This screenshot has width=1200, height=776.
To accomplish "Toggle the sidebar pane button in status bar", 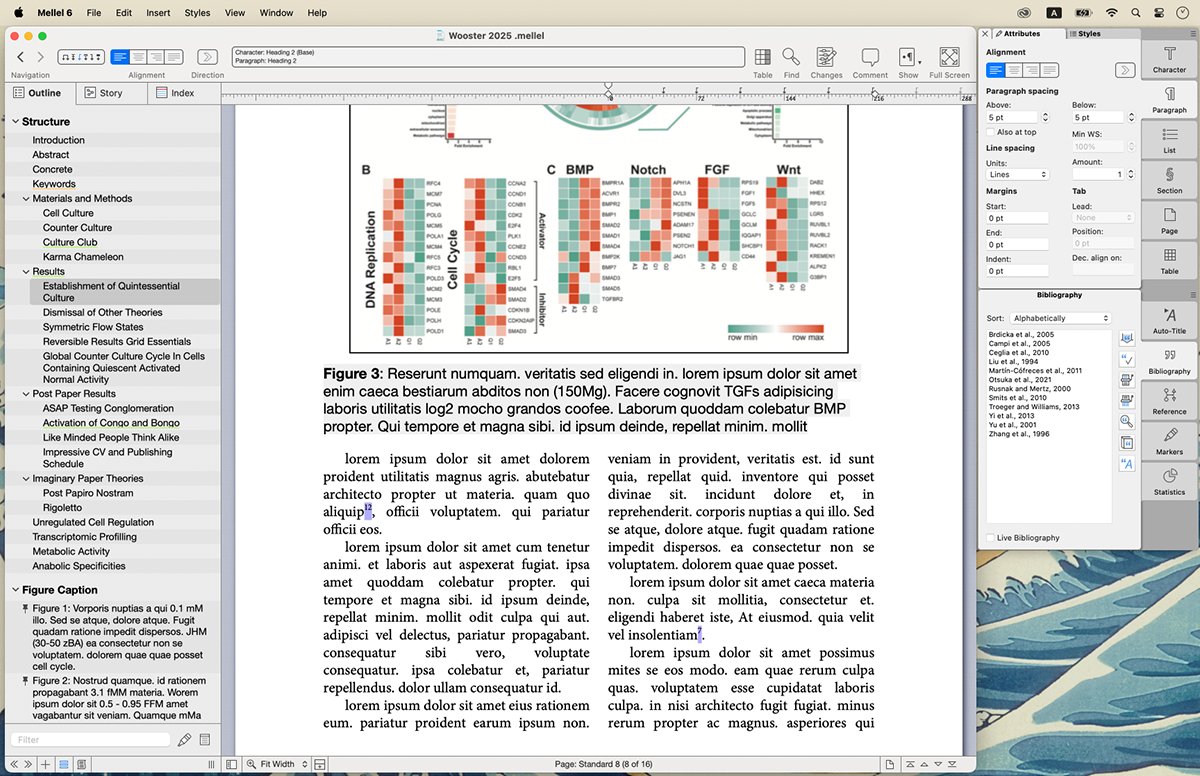I will [x=231, y=764].
